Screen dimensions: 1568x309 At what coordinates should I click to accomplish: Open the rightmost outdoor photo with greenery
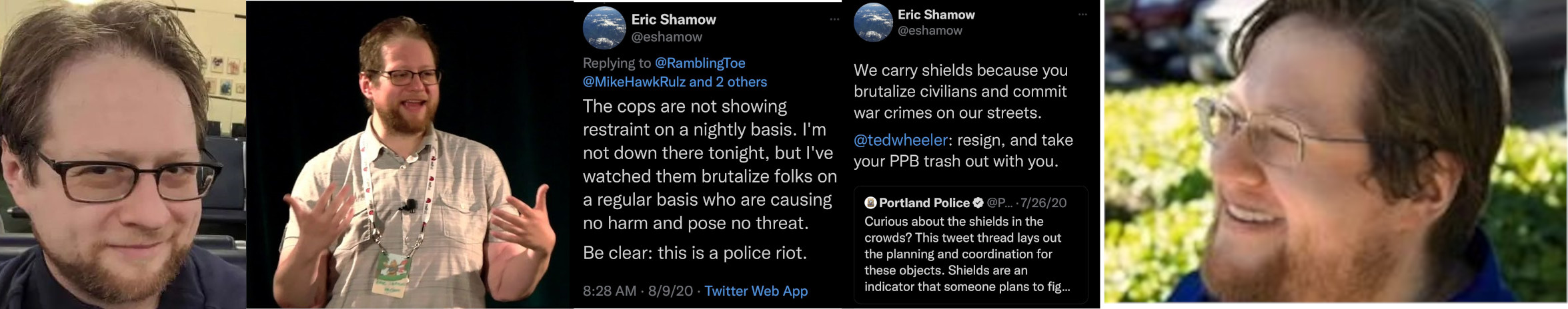coord(1335,152)
